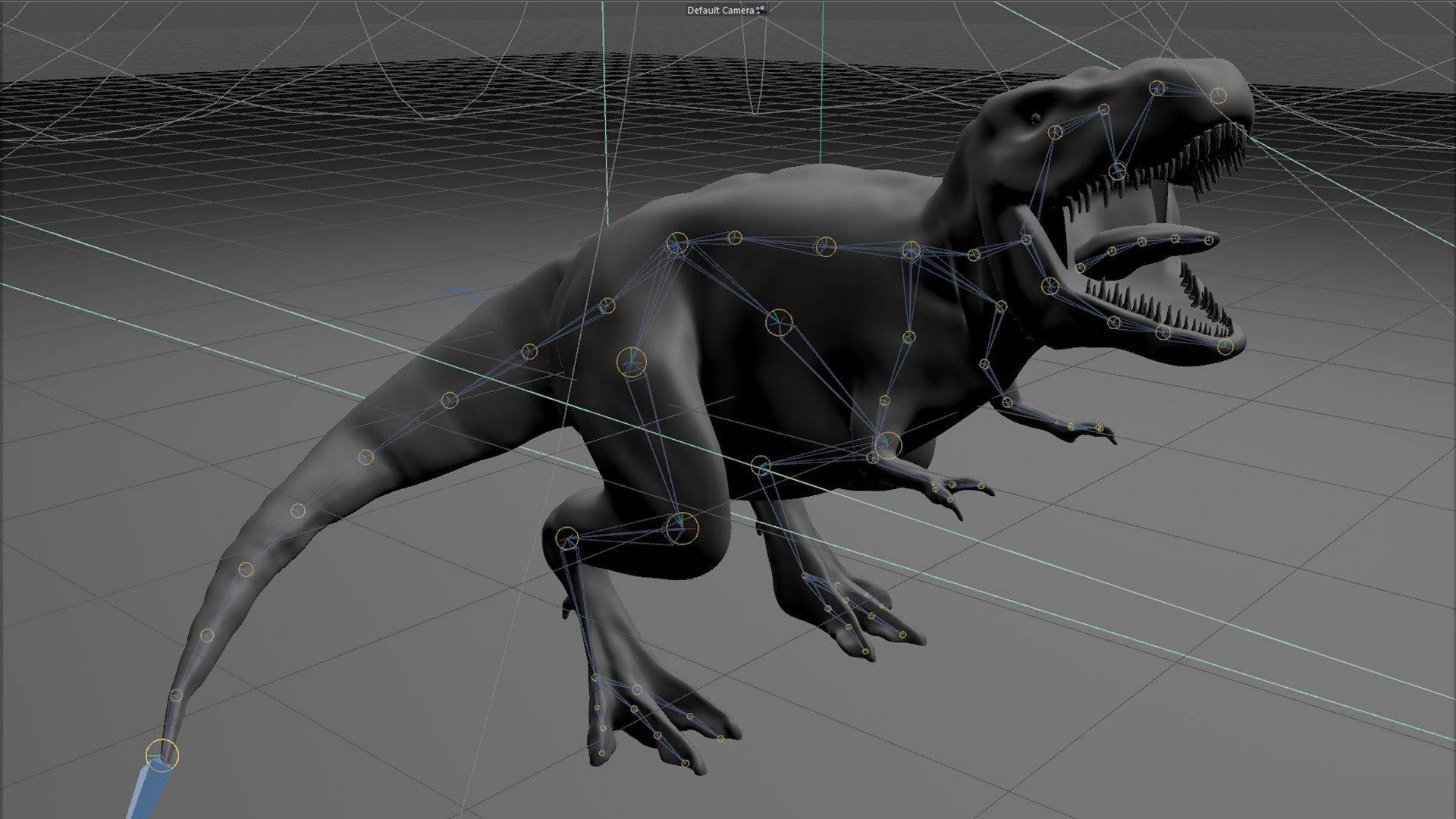
Task: Select the snout tip joint on upper head
Action: tap(1218, 96)
